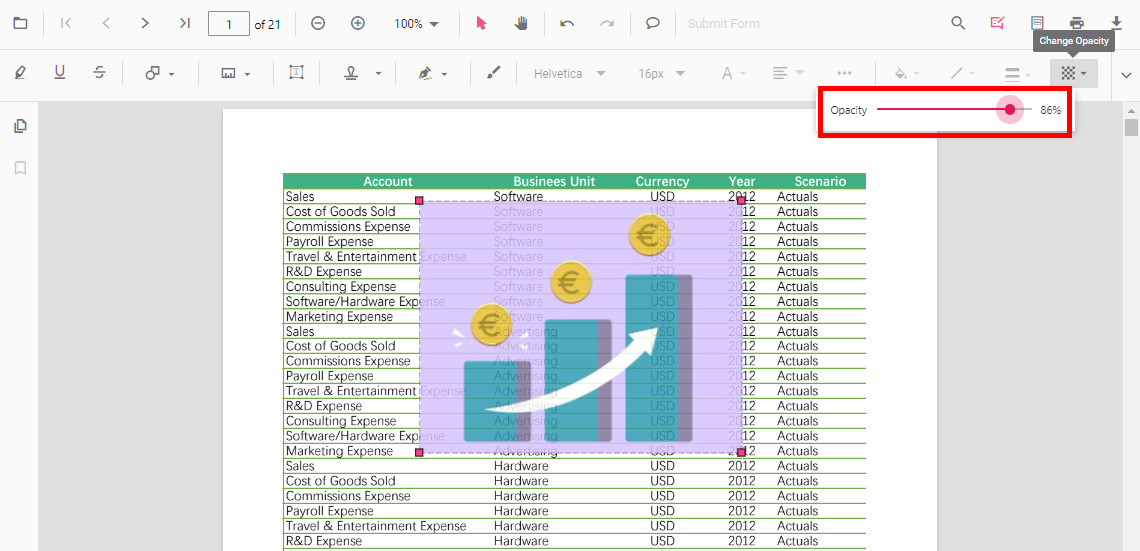Click the undo arrow

pos(567,23)
